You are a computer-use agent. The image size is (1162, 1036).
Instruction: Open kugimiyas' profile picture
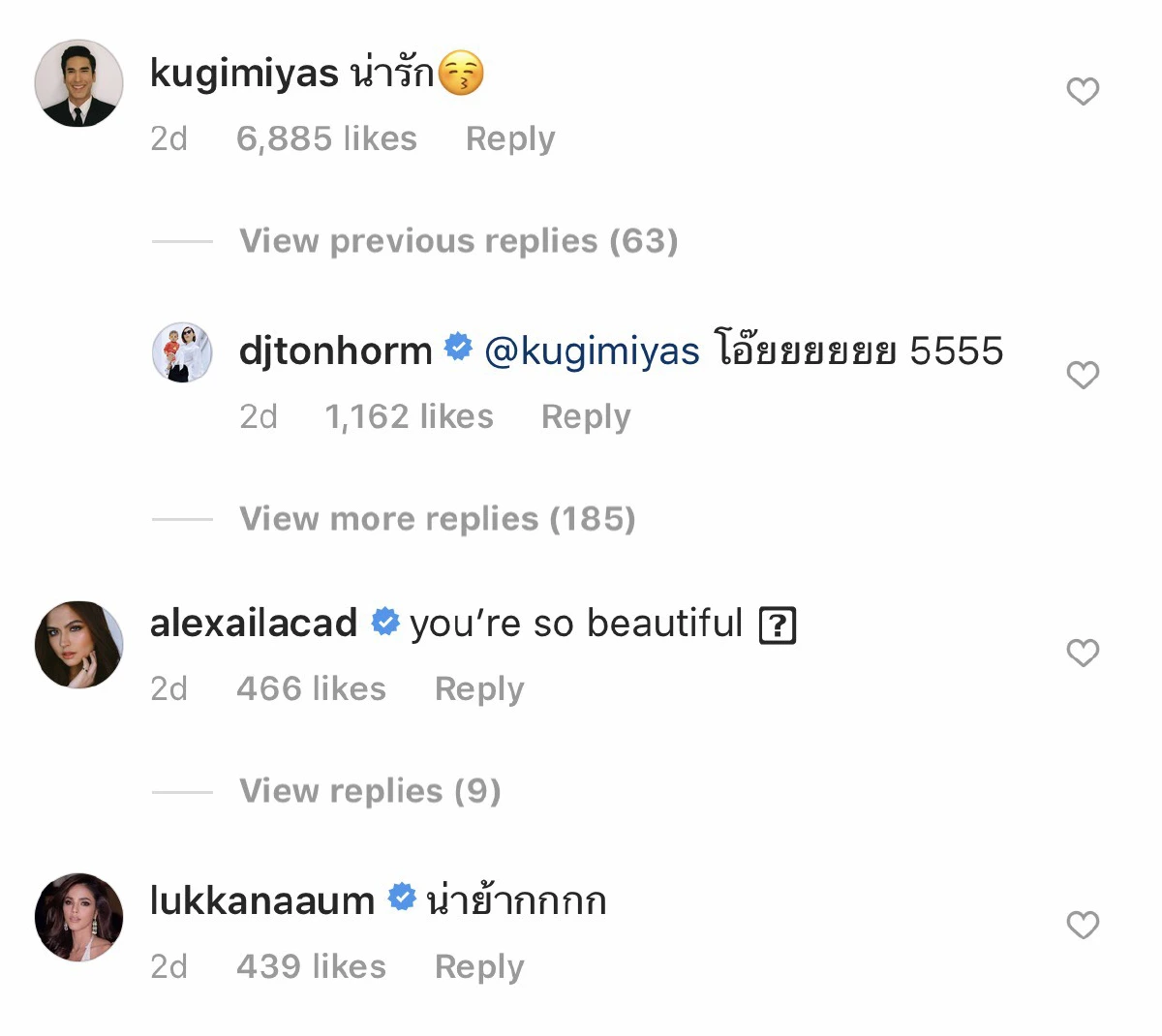click(78, 83)
